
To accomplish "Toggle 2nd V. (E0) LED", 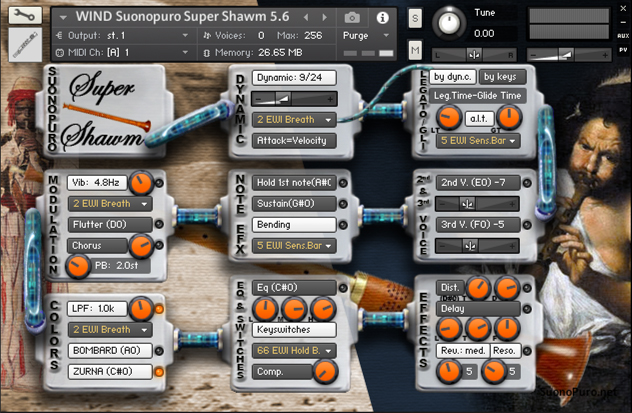I will 527,183.
